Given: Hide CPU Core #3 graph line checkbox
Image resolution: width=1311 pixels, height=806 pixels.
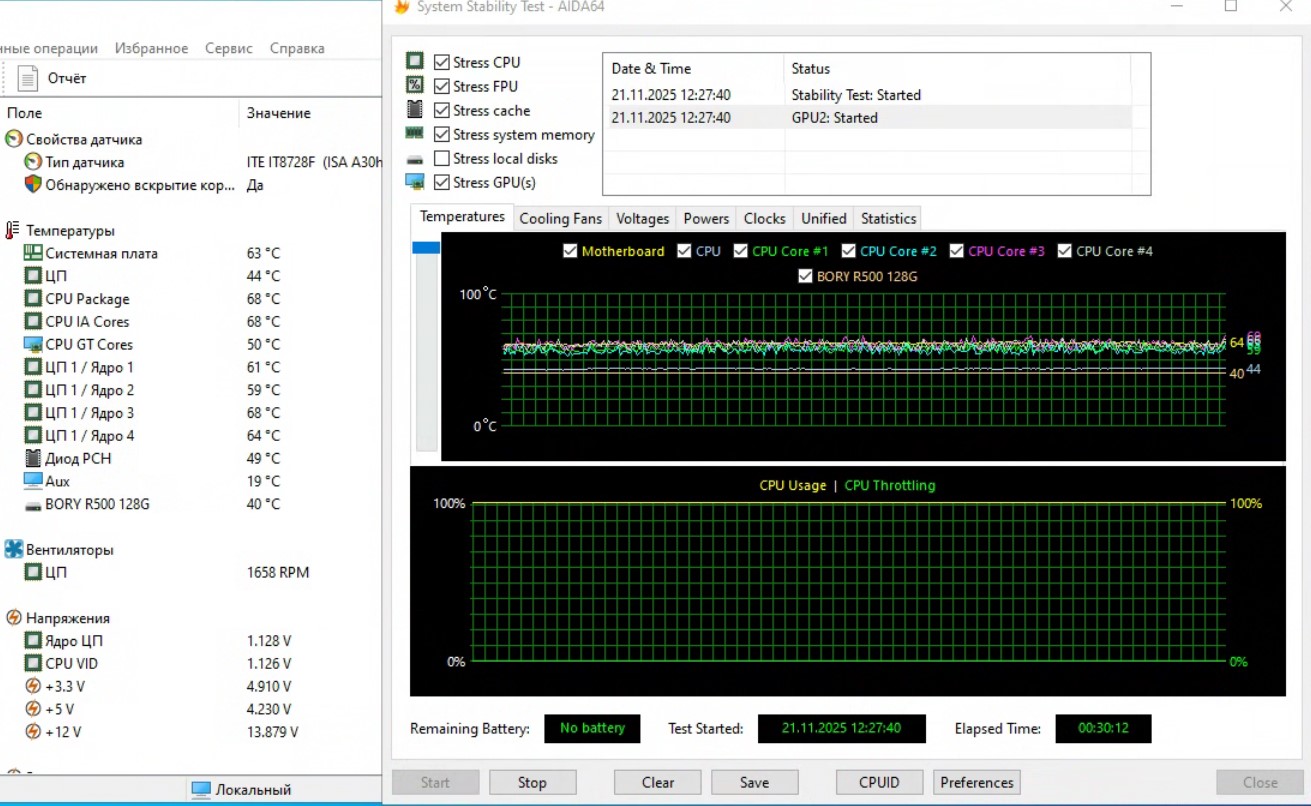Looking at the screenshot, I should 957,251.
